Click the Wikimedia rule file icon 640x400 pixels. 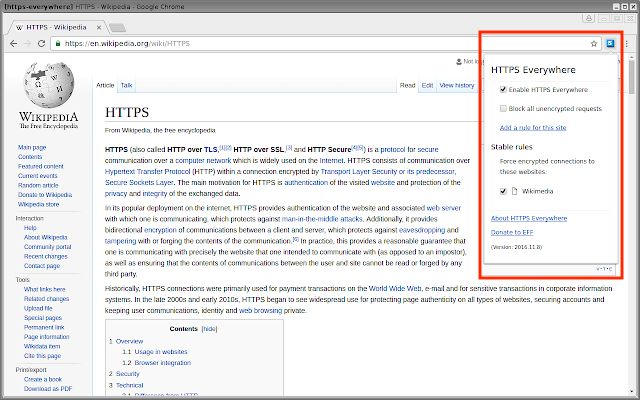pyautogui.click(x=515, y=190)
